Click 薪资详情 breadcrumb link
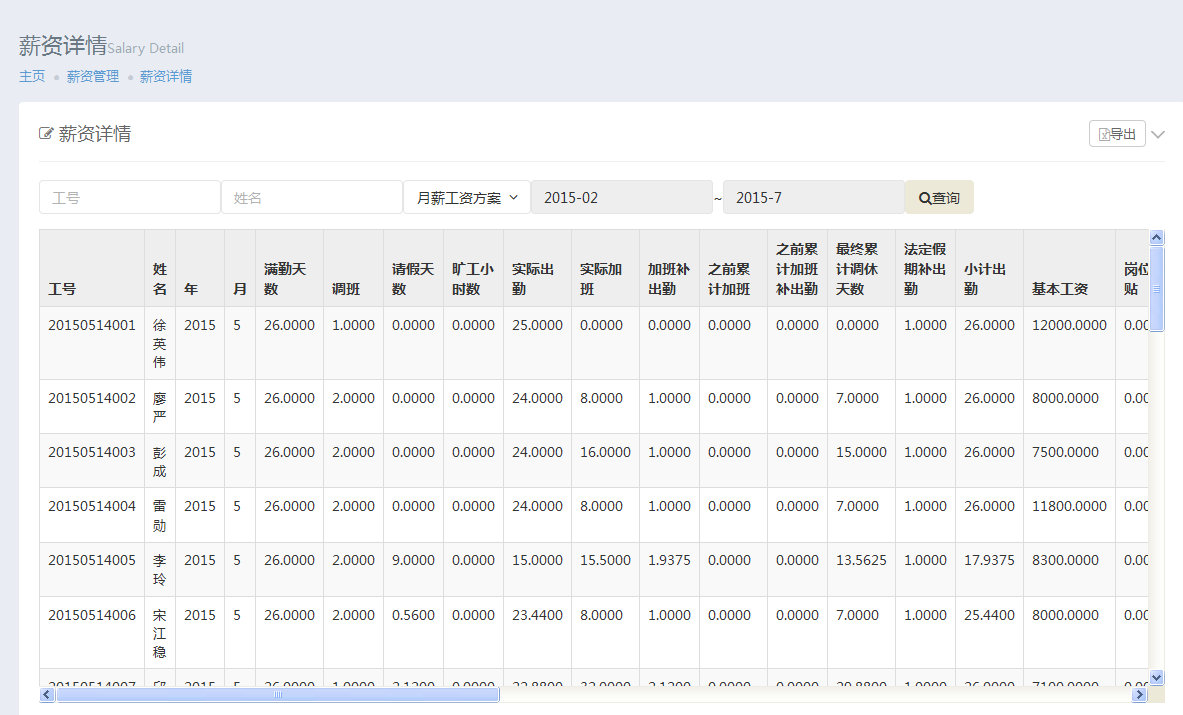The height and width of the screenshot is (715, 1183). point(166,76)
